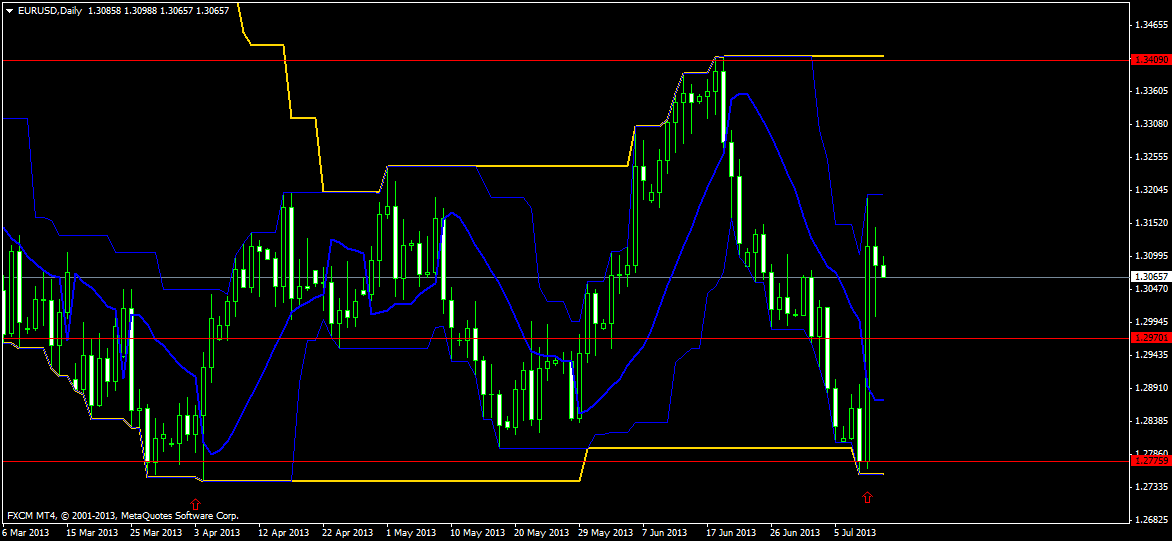
Task: Click the 1.31520 price scale value
Action: [1150, 223]
